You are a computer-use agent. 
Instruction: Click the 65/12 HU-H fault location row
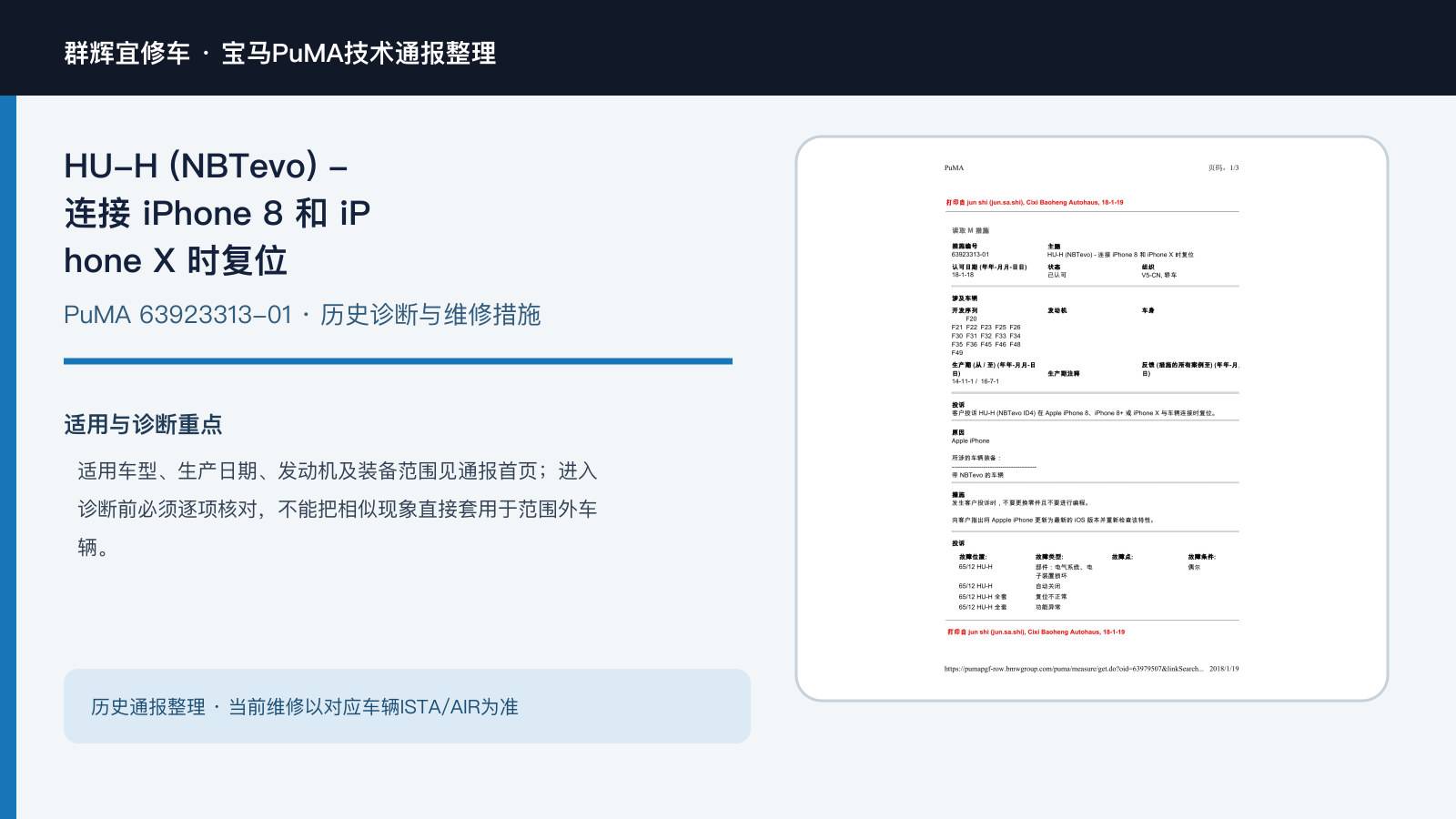click(x=976, y=566)
